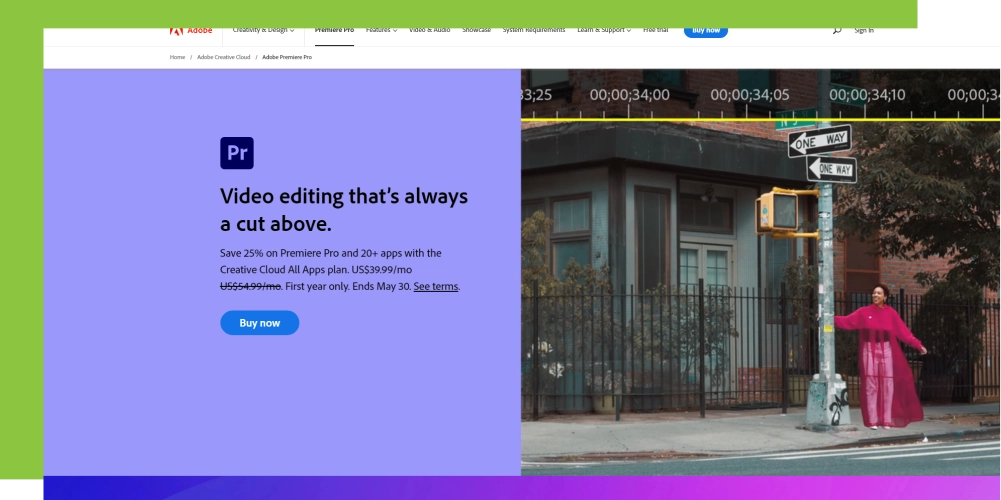Click the 00;00;34;00 timecode label
1001x500 pixels.
[x=629, y=95]
